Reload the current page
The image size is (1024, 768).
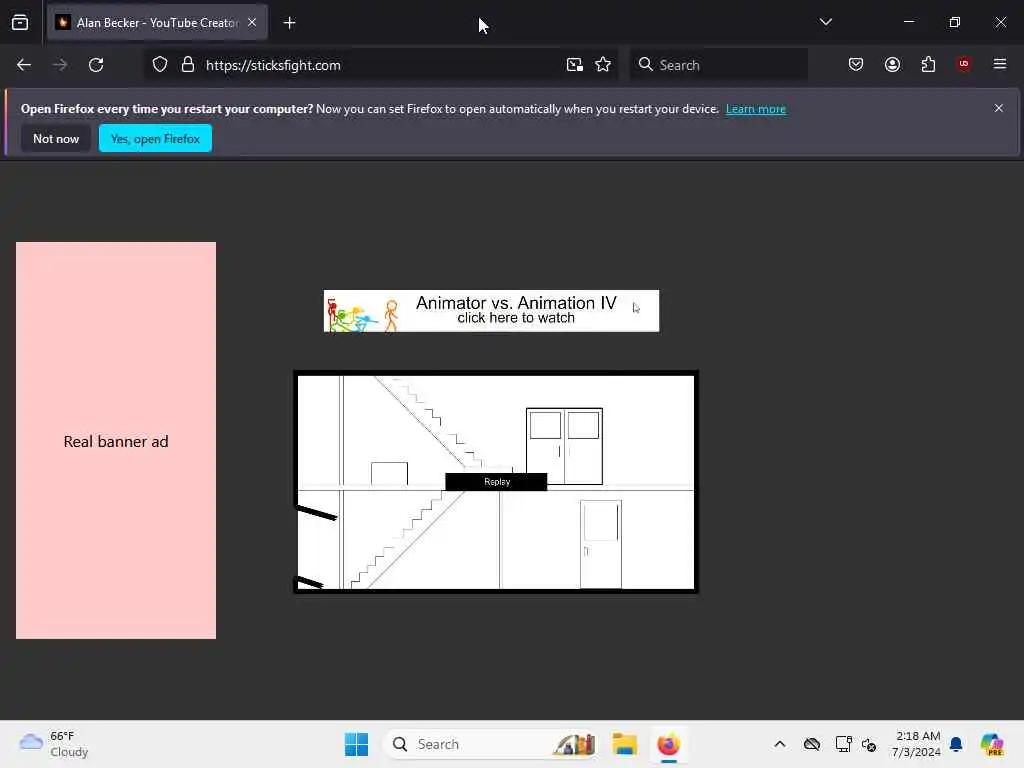click(x=96, y=65)
